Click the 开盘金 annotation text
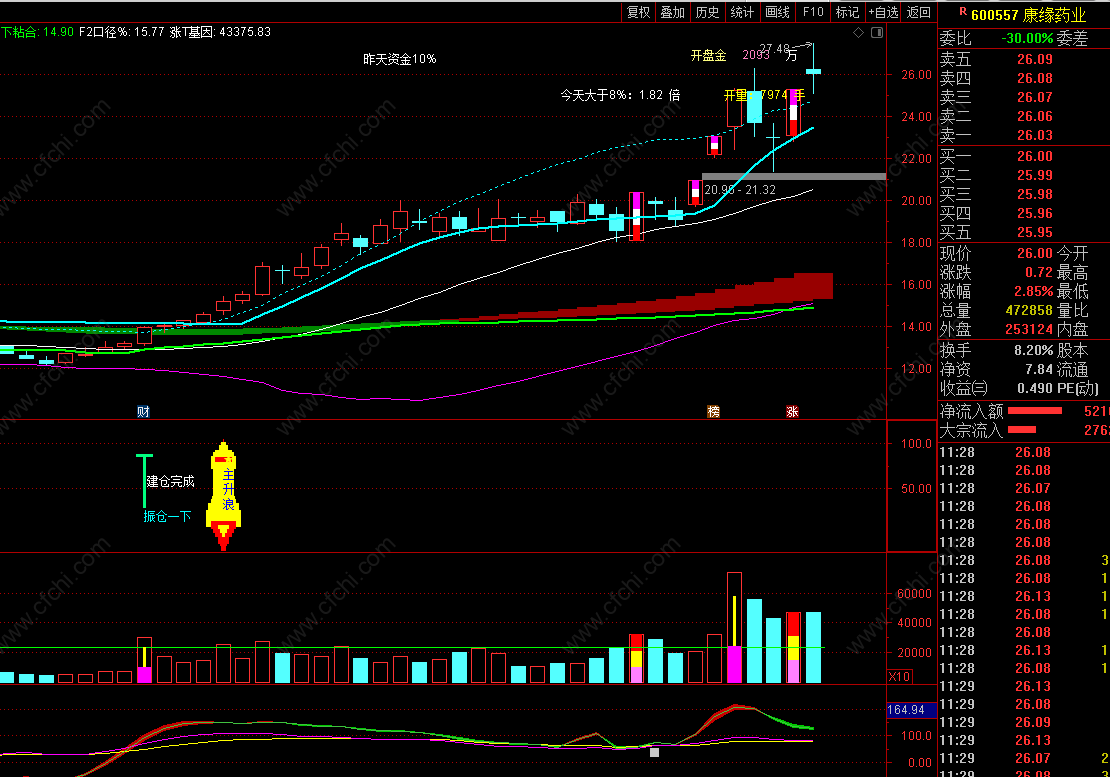 [x=709, y=55]
